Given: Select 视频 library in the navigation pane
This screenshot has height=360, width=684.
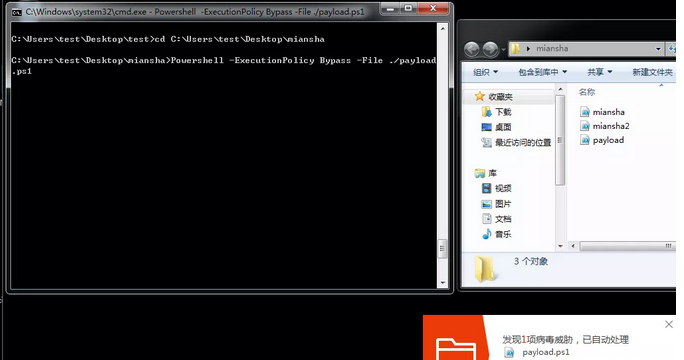Looking at the screenshot, I should point(503,189).
